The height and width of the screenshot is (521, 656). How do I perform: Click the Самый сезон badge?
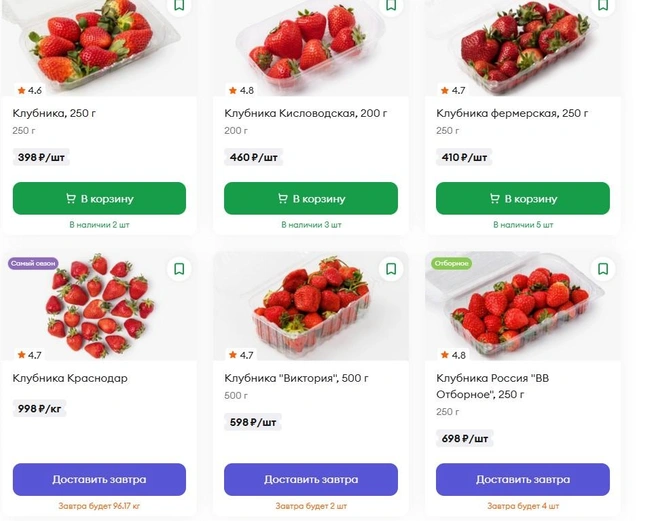point(33,263)
